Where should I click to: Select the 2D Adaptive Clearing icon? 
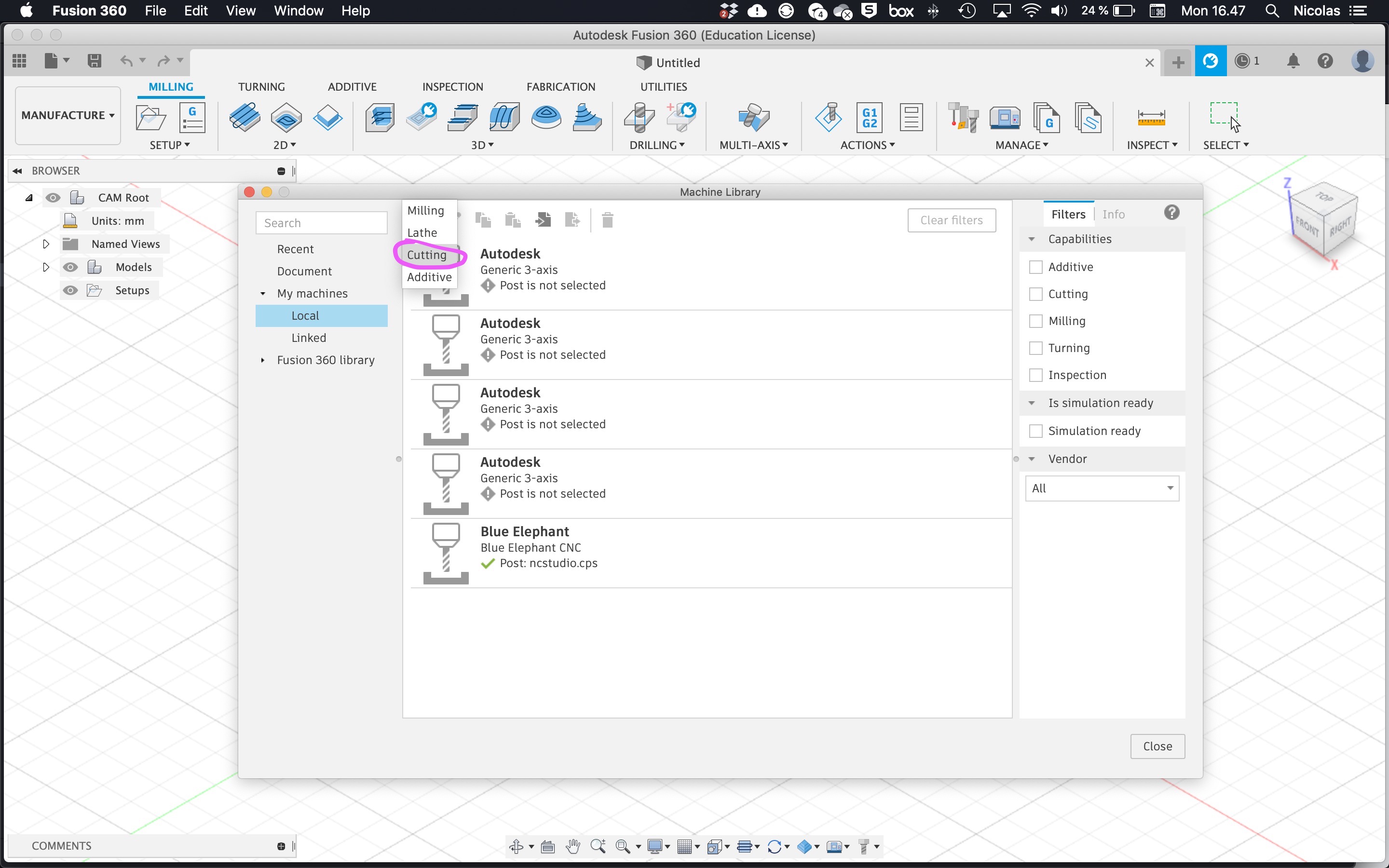[245, 118]
